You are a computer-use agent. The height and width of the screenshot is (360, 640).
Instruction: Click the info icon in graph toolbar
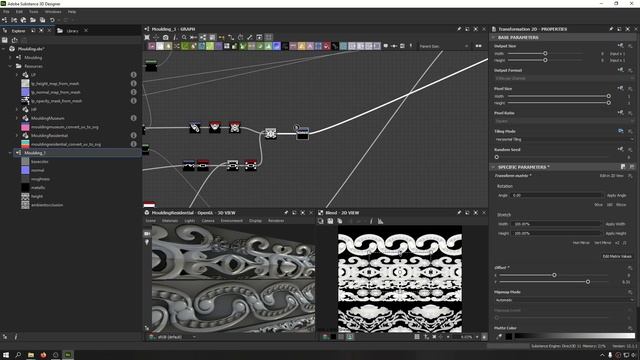175,37
